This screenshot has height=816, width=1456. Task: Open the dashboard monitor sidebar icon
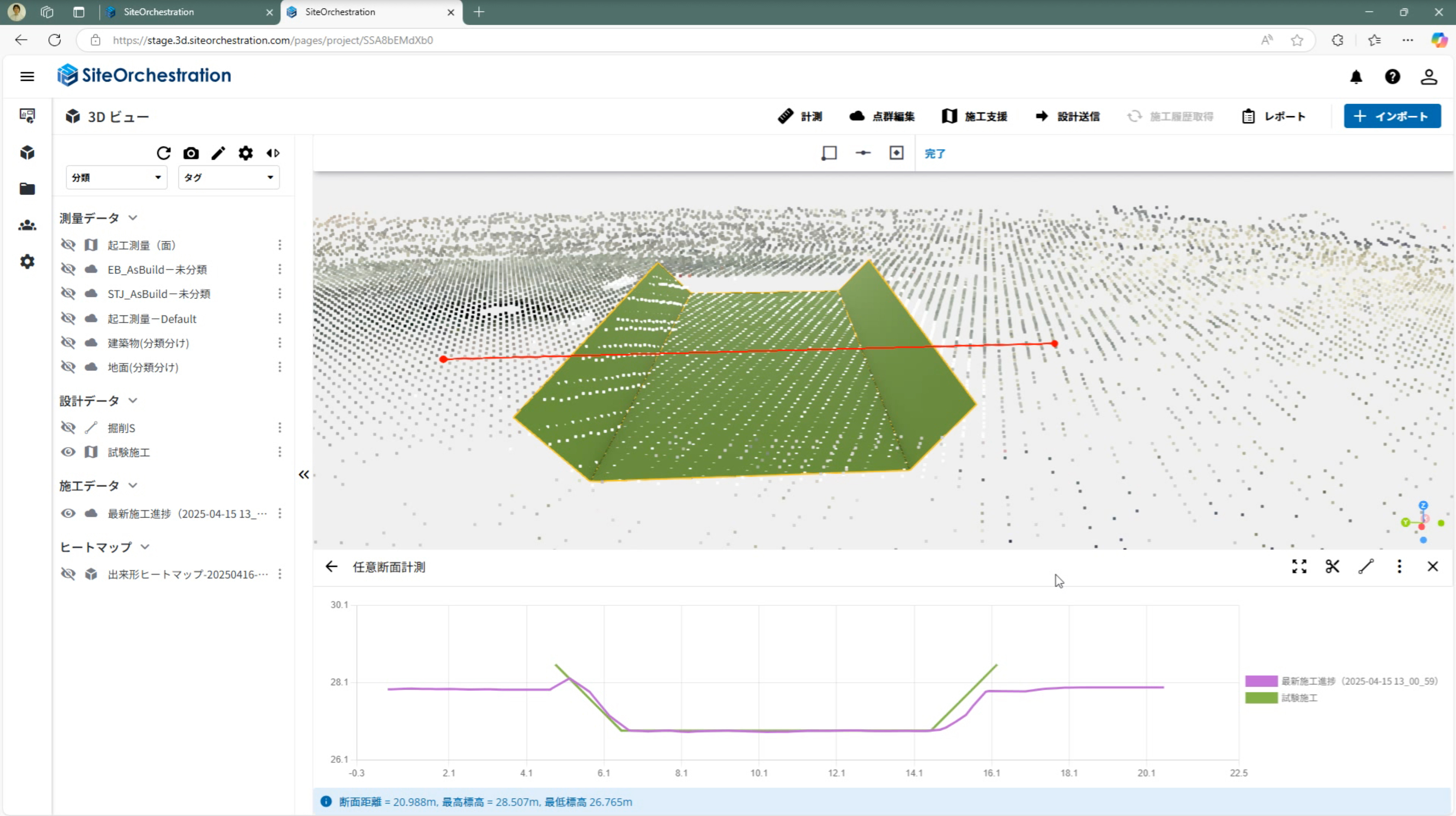(x=27, y=116)
